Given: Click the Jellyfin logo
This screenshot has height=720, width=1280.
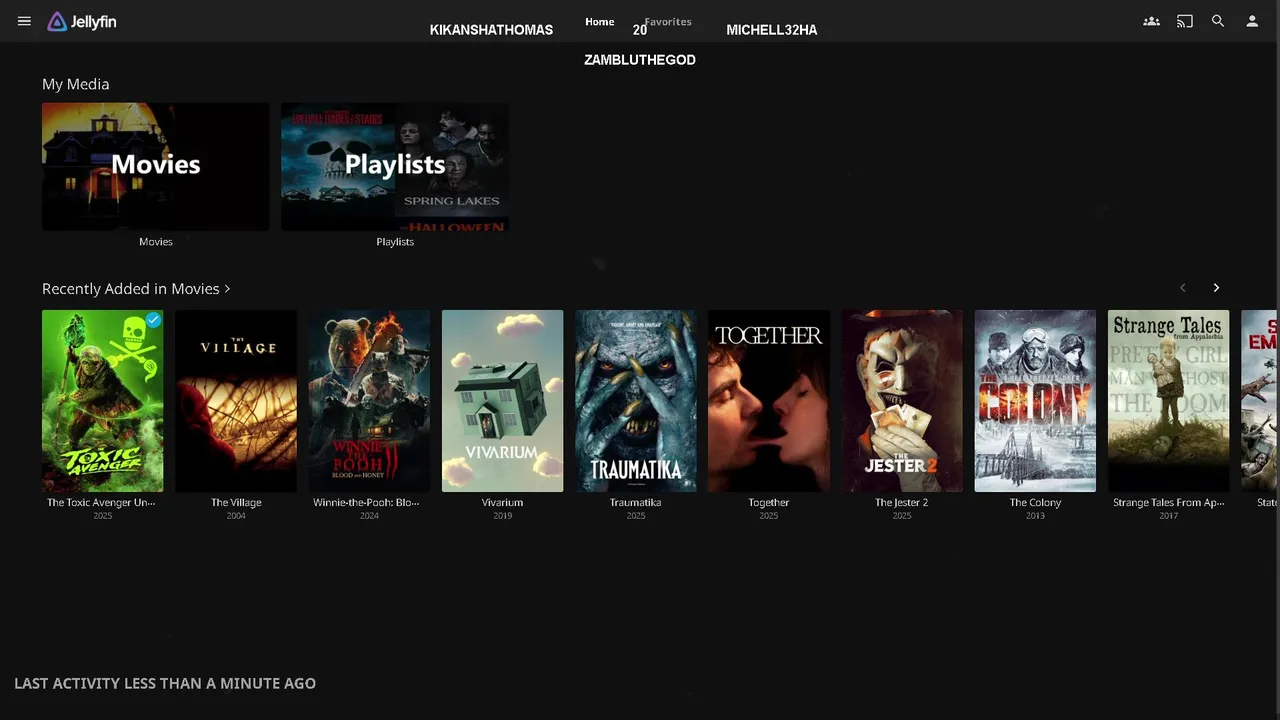Looking at the screenshot, I should pyautogui.click(x=82, y=21).
